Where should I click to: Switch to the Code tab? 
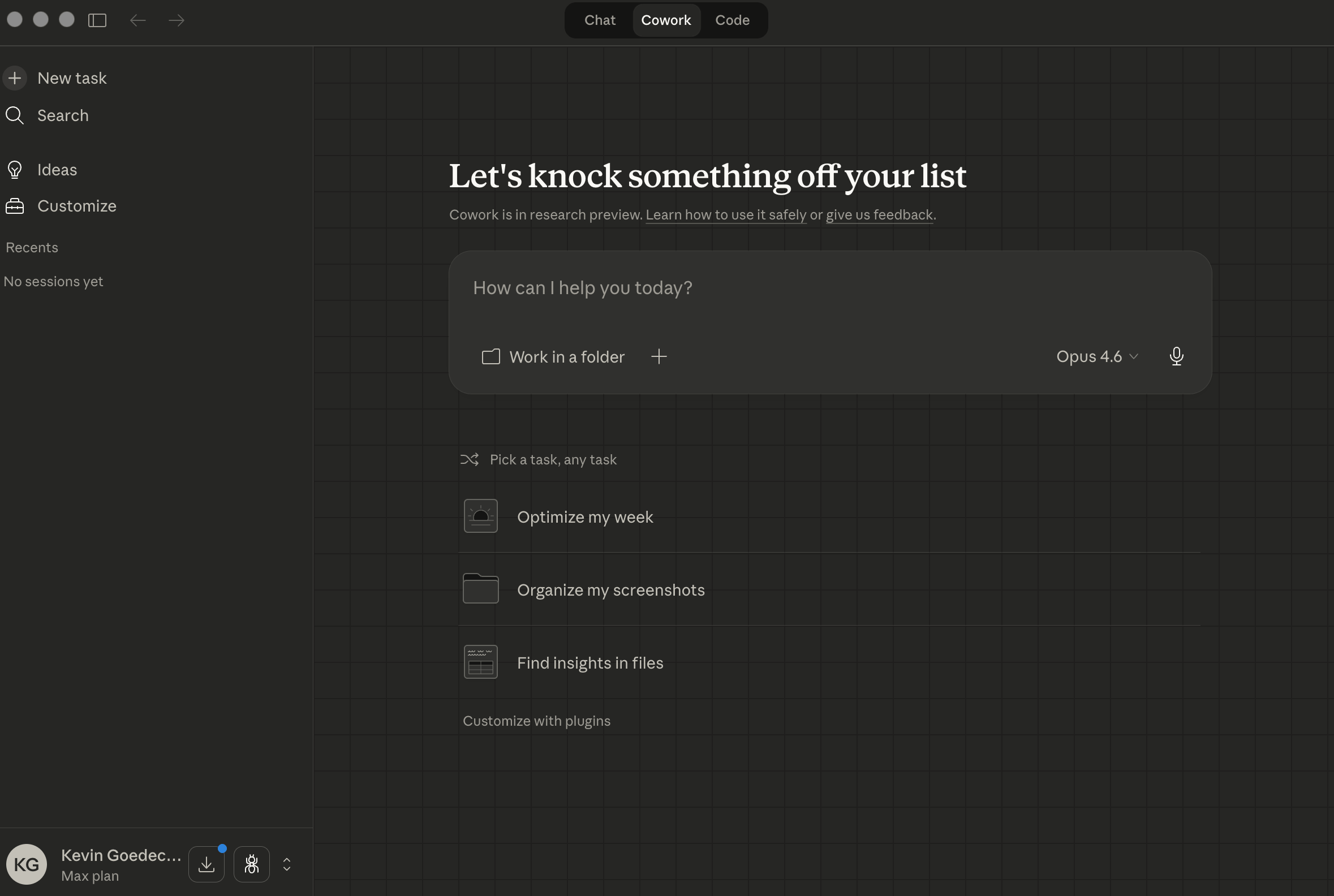pyautogui.click(x=732, y=20)
